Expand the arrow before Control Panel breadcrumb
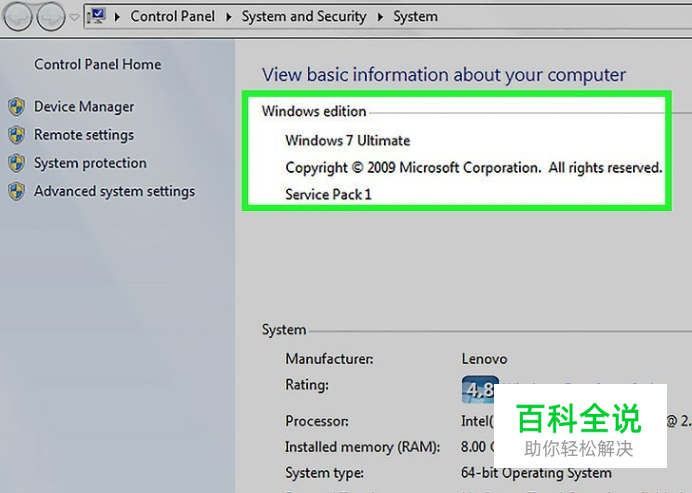 click(x=119, y=17)
